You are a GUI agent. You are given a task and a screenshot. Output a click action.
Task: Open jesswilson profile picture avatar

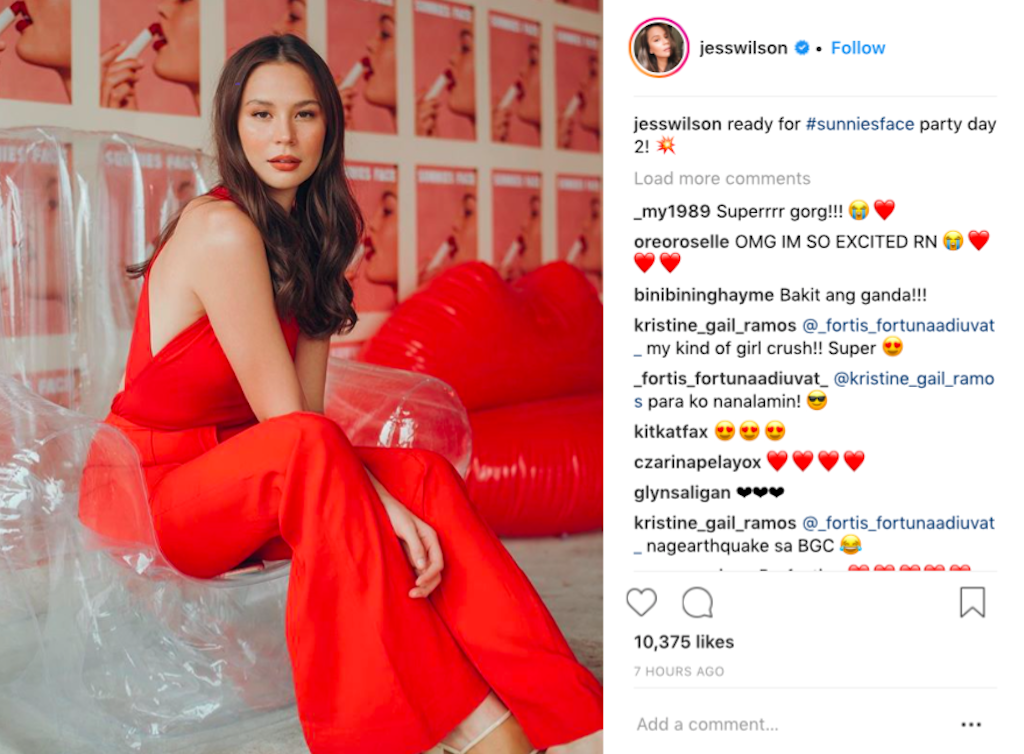tap(659, 48)
